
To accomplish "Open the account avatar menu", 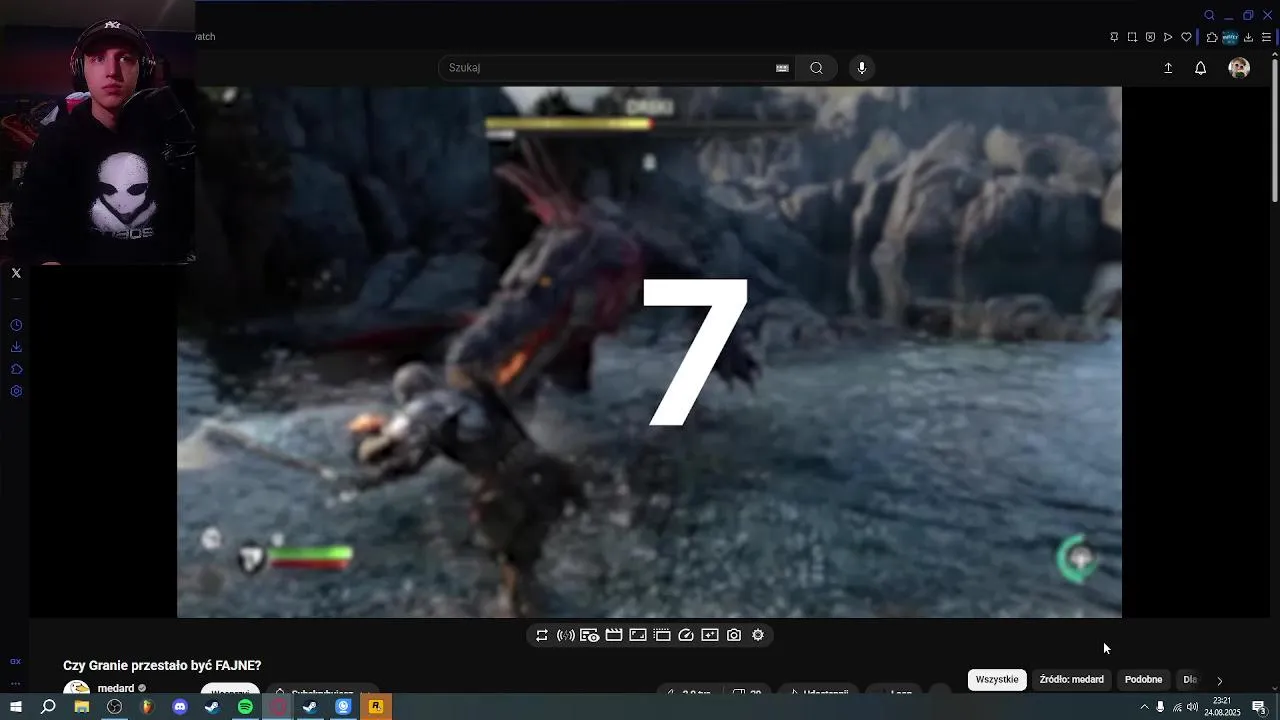I will pyautogui.click(x=1239, y=68).
